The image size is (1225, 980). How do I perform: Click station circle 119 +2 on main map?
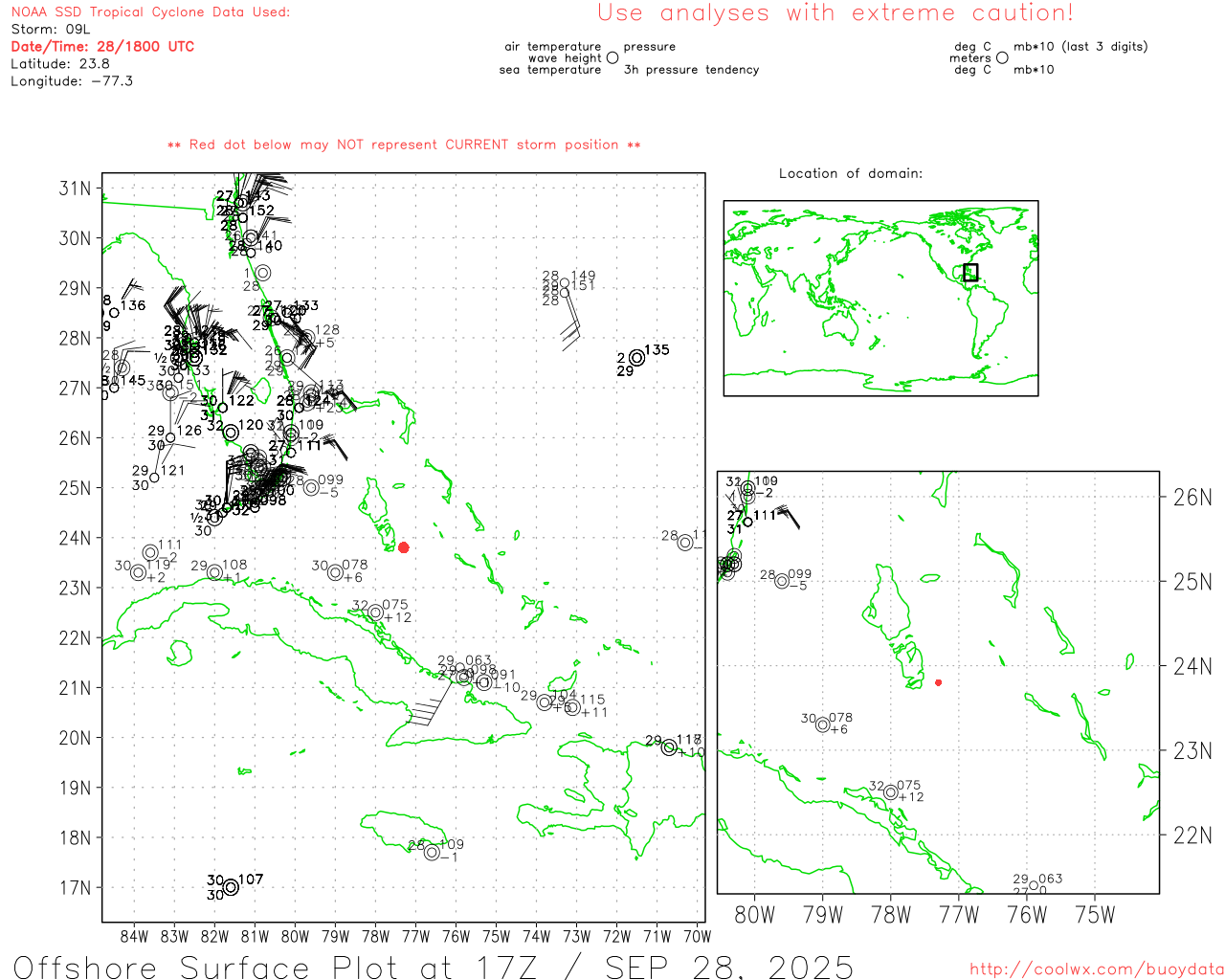point(138,572)
